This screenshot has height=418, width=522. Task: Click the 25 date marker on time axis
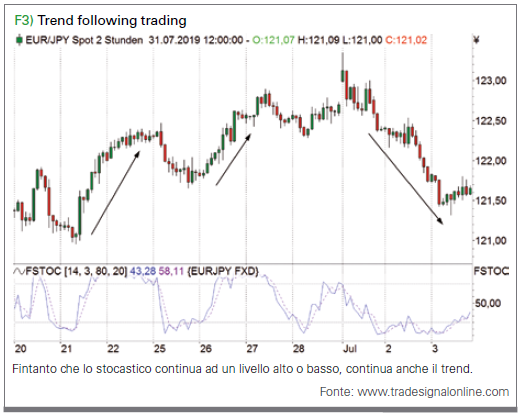click(x=160, y=349)
